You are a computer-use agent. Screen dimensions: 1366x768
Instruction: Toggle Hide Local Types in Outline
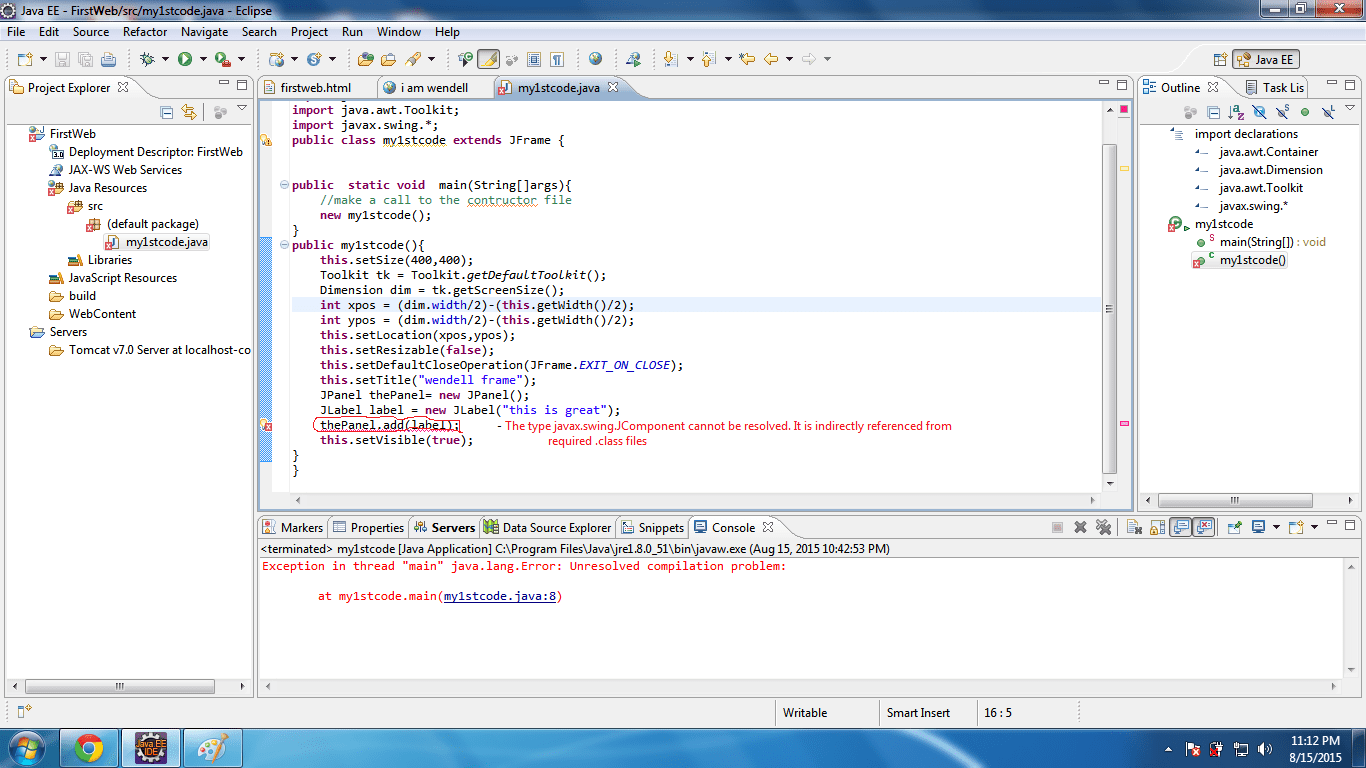pos(1327,112)
